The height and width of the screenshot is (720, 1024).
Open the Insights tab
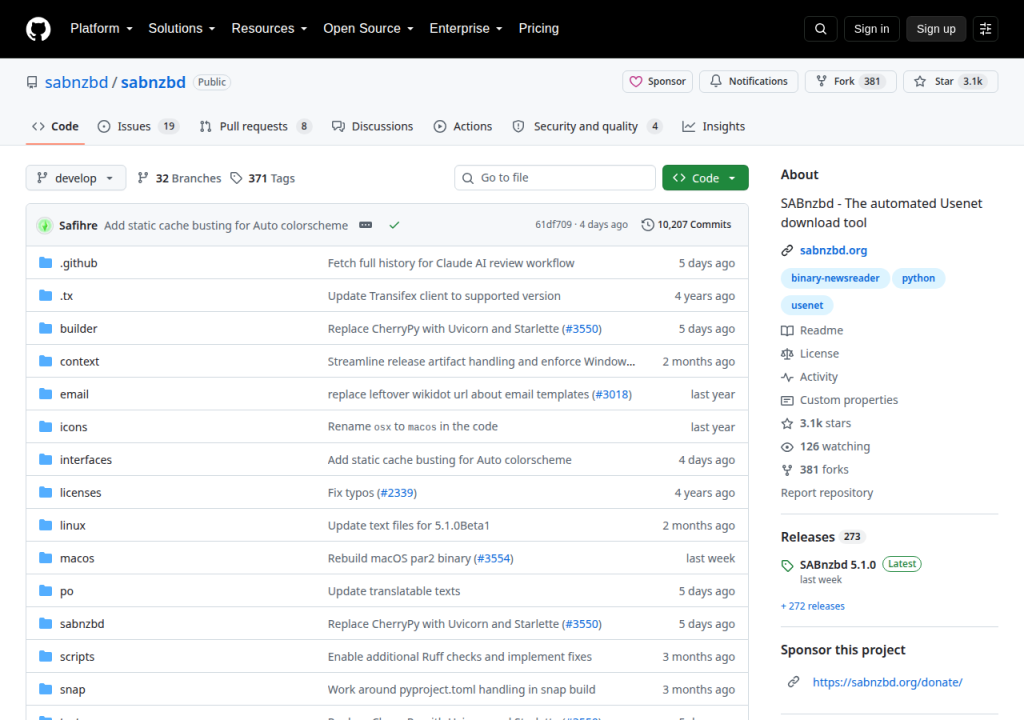tap(713, 126)
